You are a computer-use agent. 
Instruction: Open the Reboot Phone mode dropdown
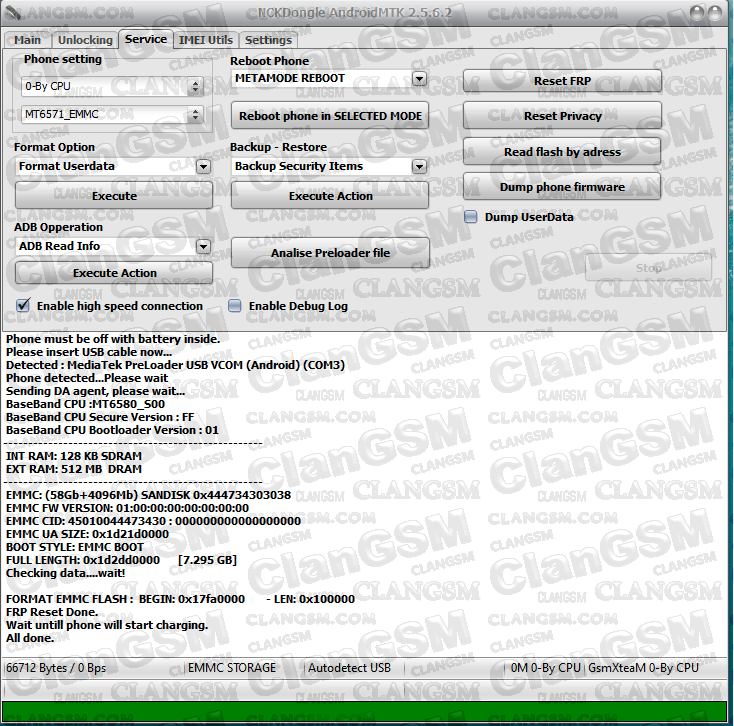tap(419, 78)
